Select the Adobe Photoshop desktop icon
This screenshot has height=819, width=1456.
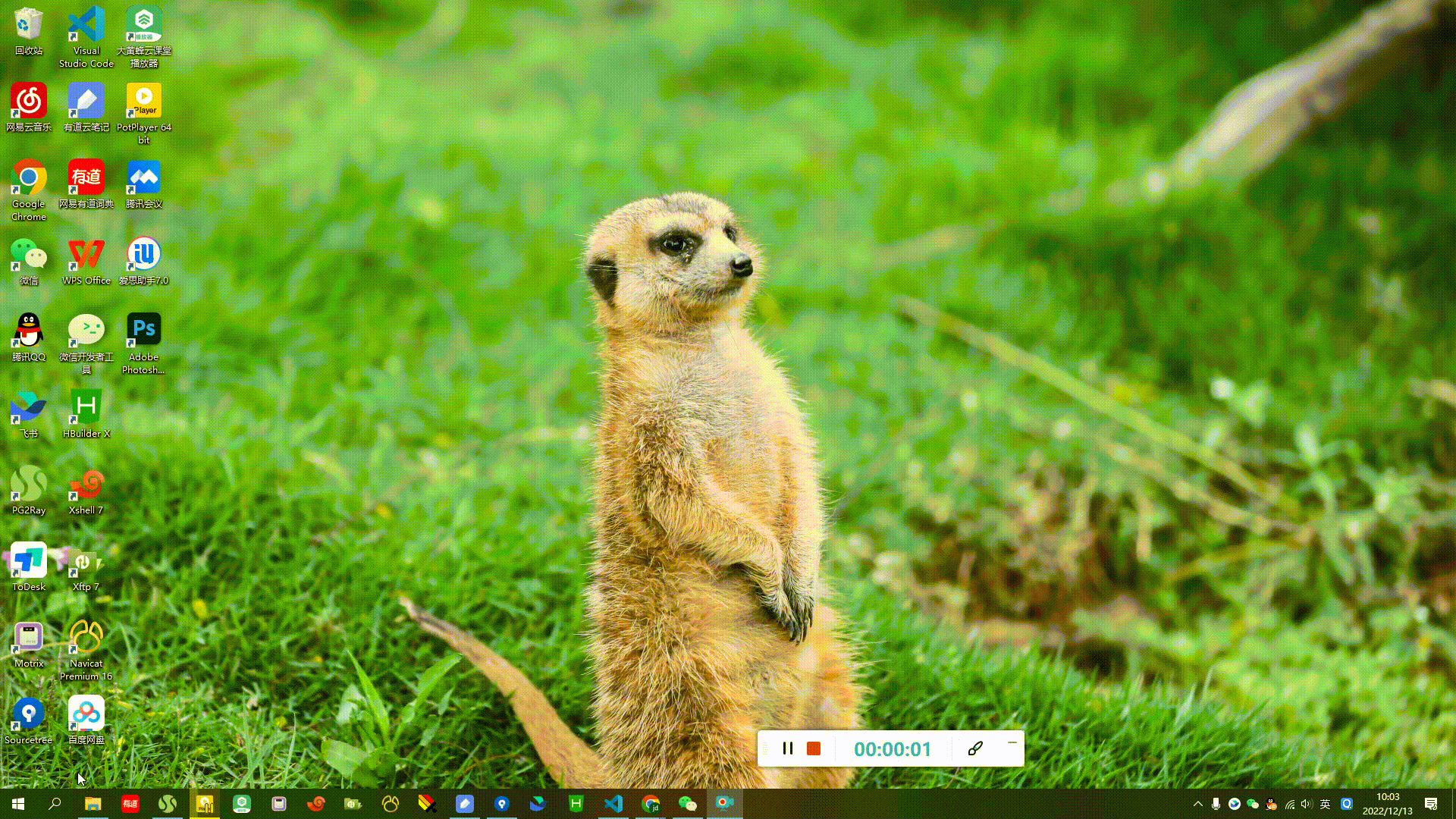coord(143,343)
